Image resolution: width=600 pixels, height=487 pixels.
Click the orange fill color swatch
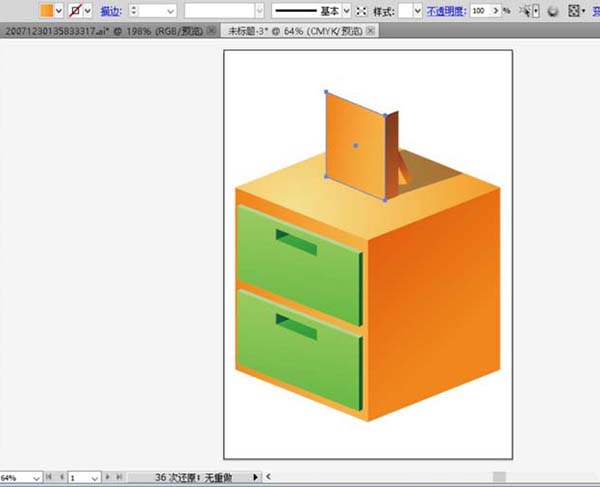tap(47, 11)
